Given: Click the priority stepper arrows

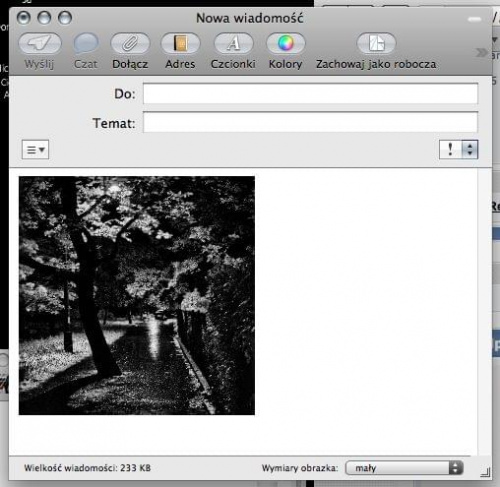Looking at the screenshot, I should point(470,149).
